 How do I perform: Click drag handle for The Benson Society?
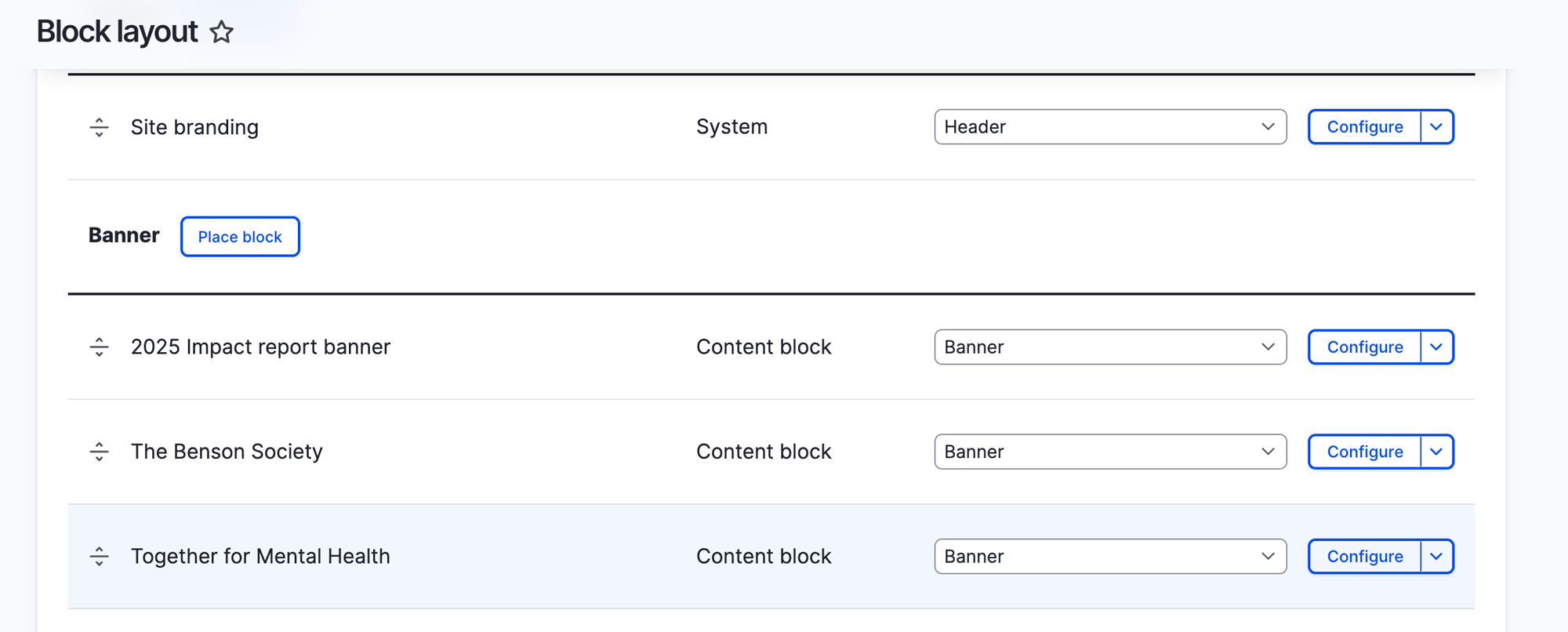100,452
